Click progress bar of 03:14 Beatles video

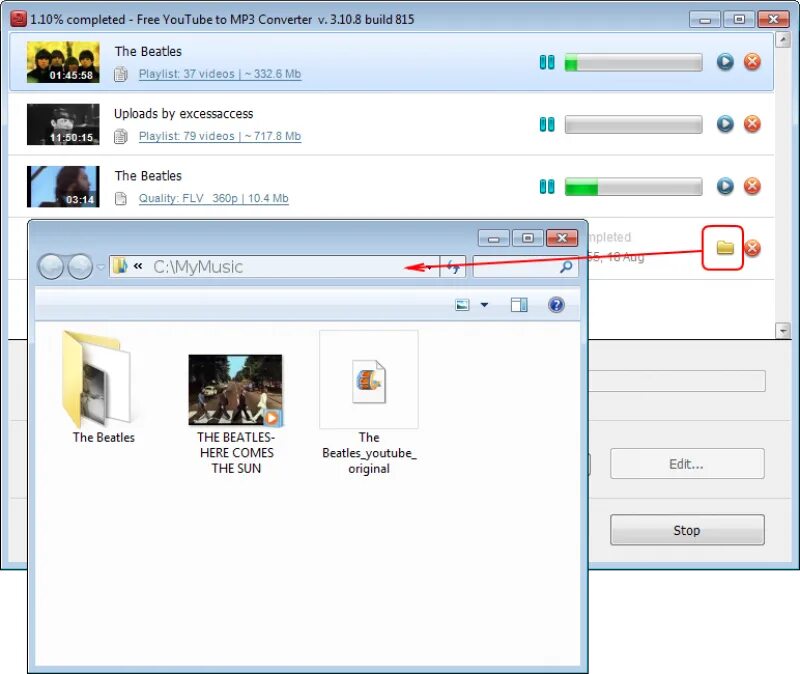(x=633, y=187)
